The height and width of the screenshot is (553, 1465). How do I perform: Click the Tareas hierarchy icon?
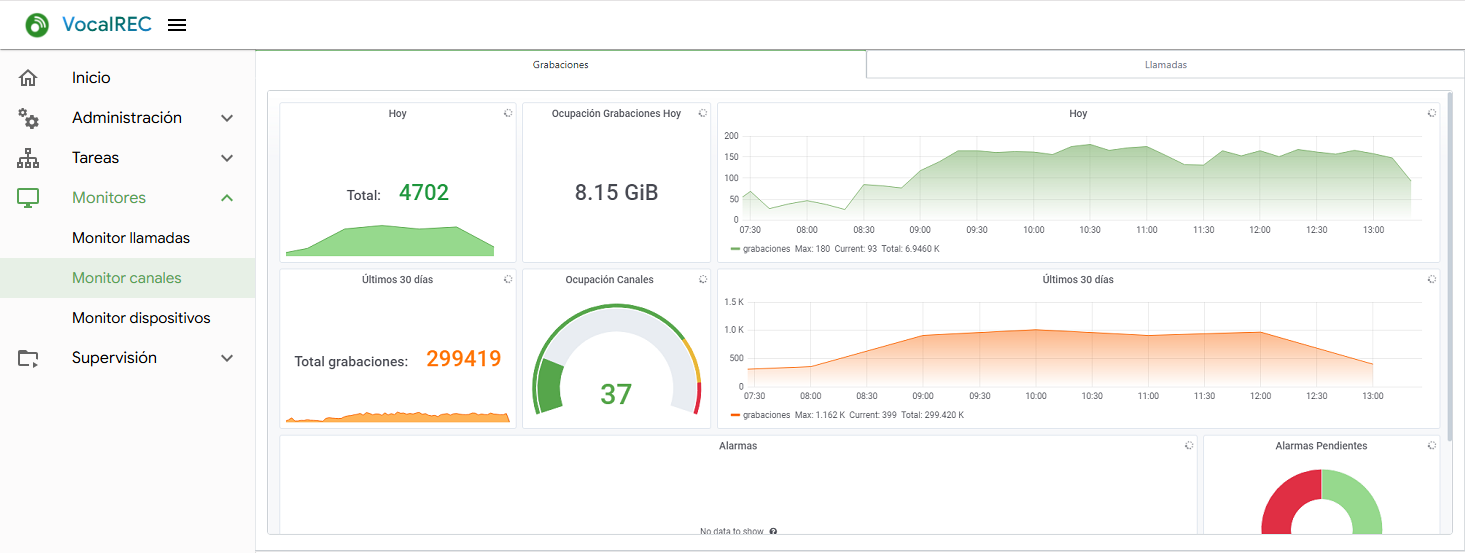click(x=28, y=158)
